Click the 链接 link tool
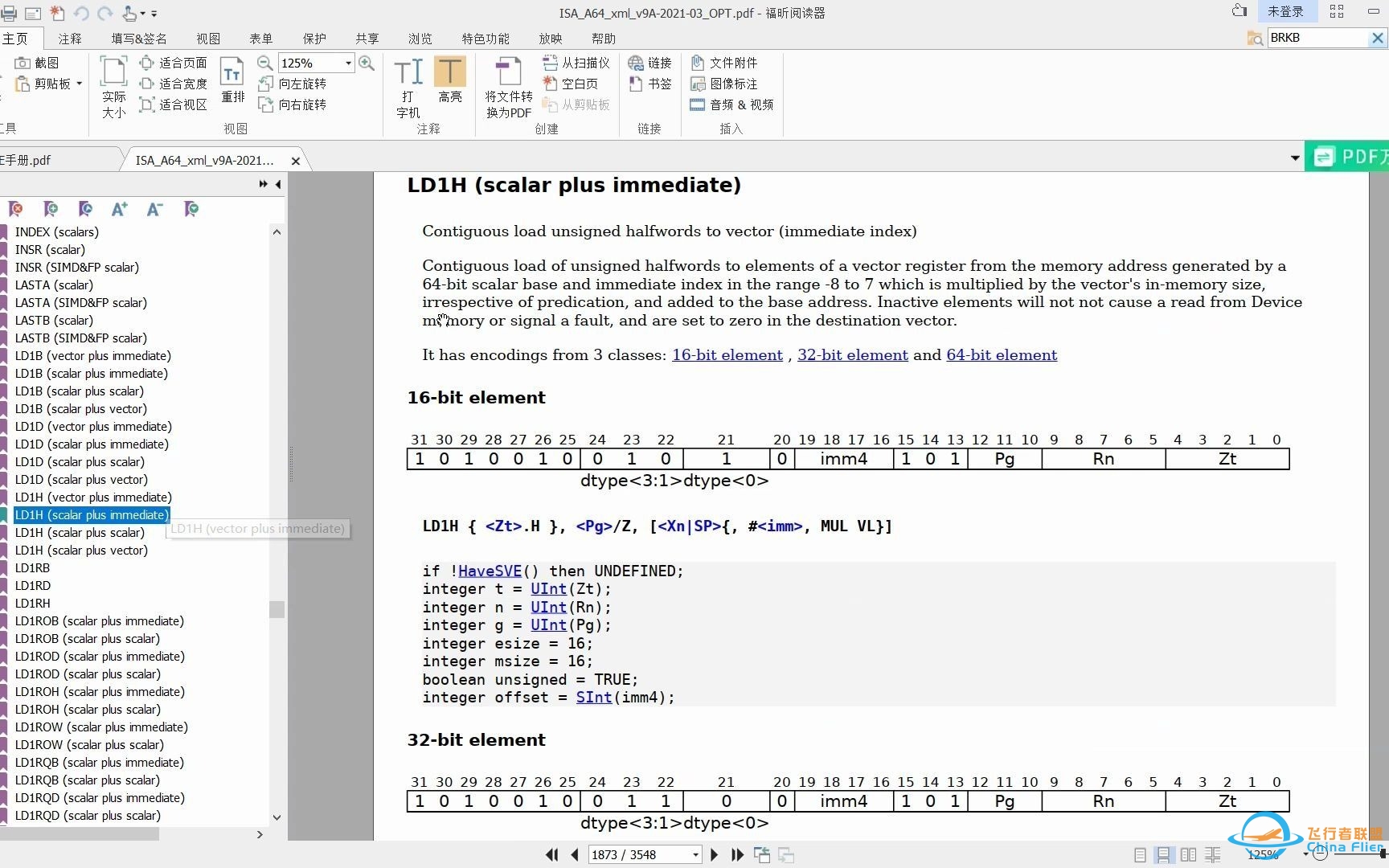Viewport: 1389px width, 868px height. click(650, 63)
